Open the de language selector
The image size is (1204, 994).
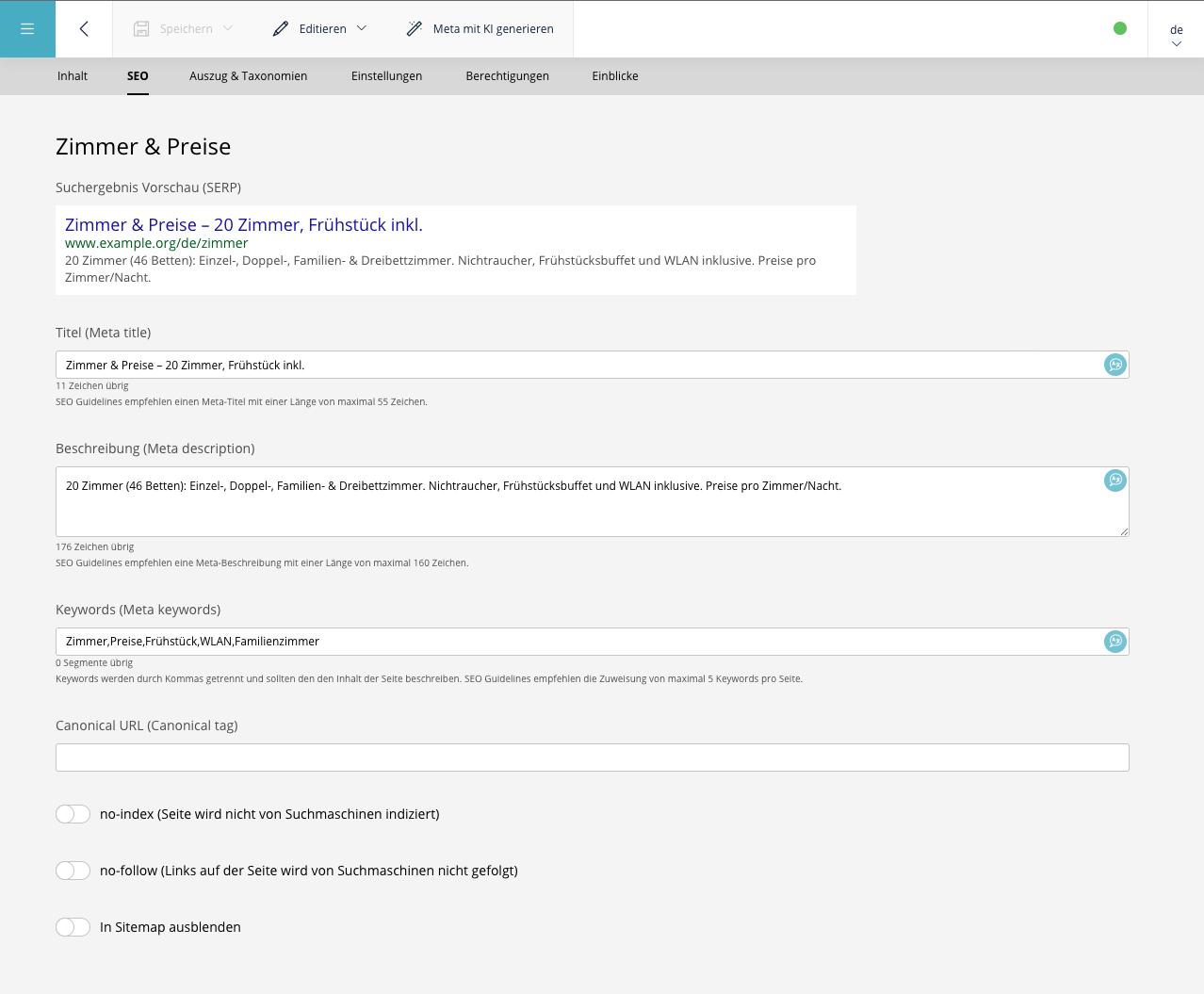(x=1176, y=36)
